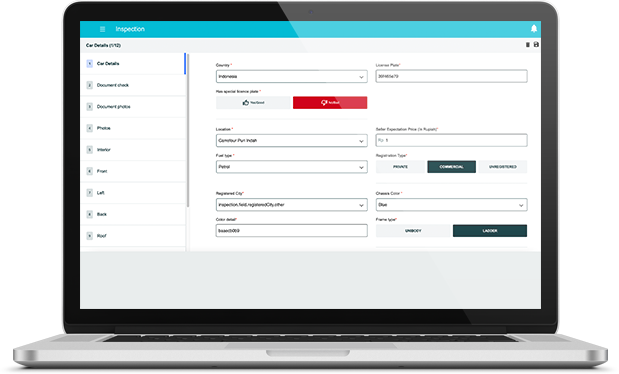Click step 2 number badge icon
The width and height of the screenshot is (619, 374).
[x=90, y=85]
